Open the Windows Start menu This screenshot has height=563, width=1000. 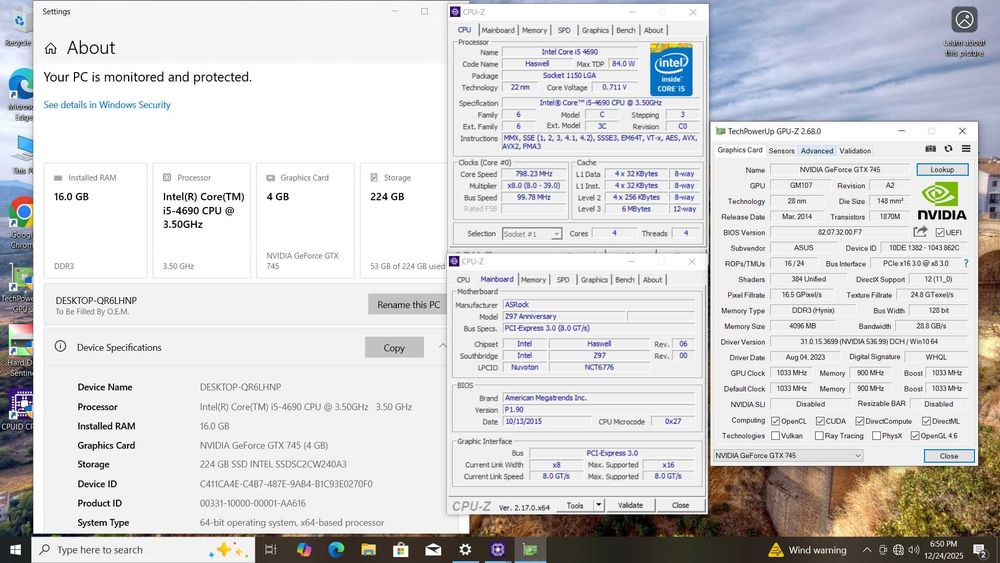[x=15, y=550]
